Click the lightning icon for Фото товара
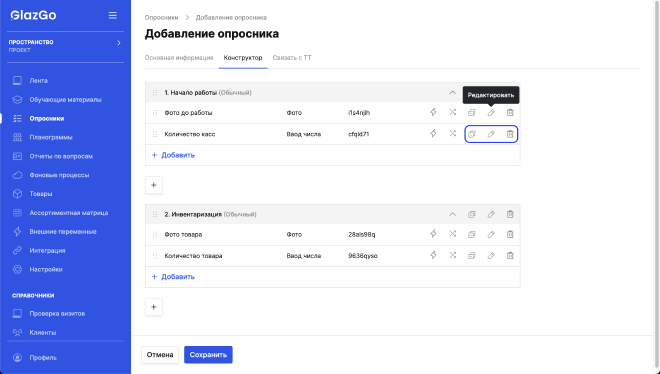Screen dimensions: 660x374 [x=433, y=234]
